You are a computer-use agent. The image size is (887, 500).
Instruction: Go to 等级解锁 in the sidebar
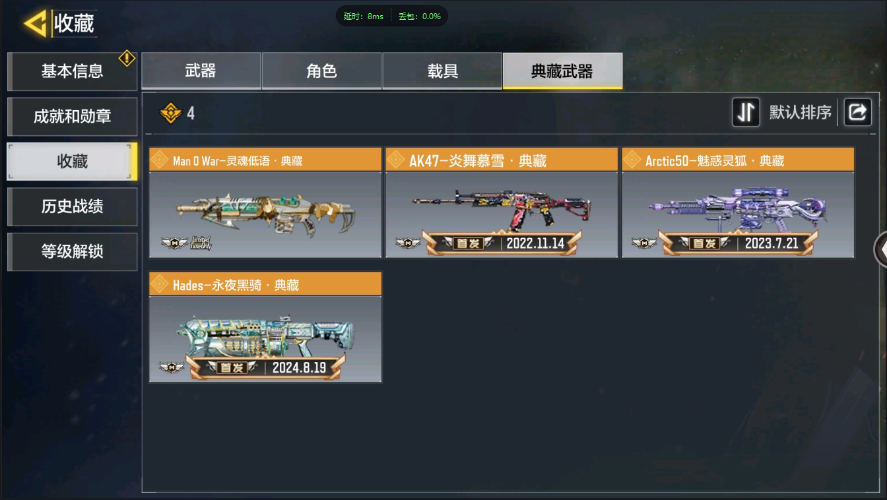tap(72, 251)
